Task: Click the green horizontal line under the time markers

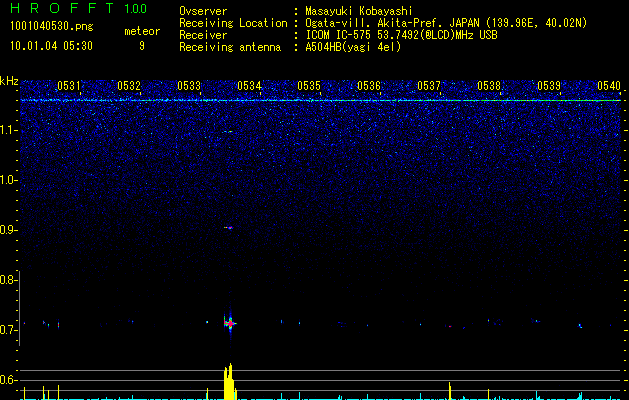Action: (x=320, y=100)
